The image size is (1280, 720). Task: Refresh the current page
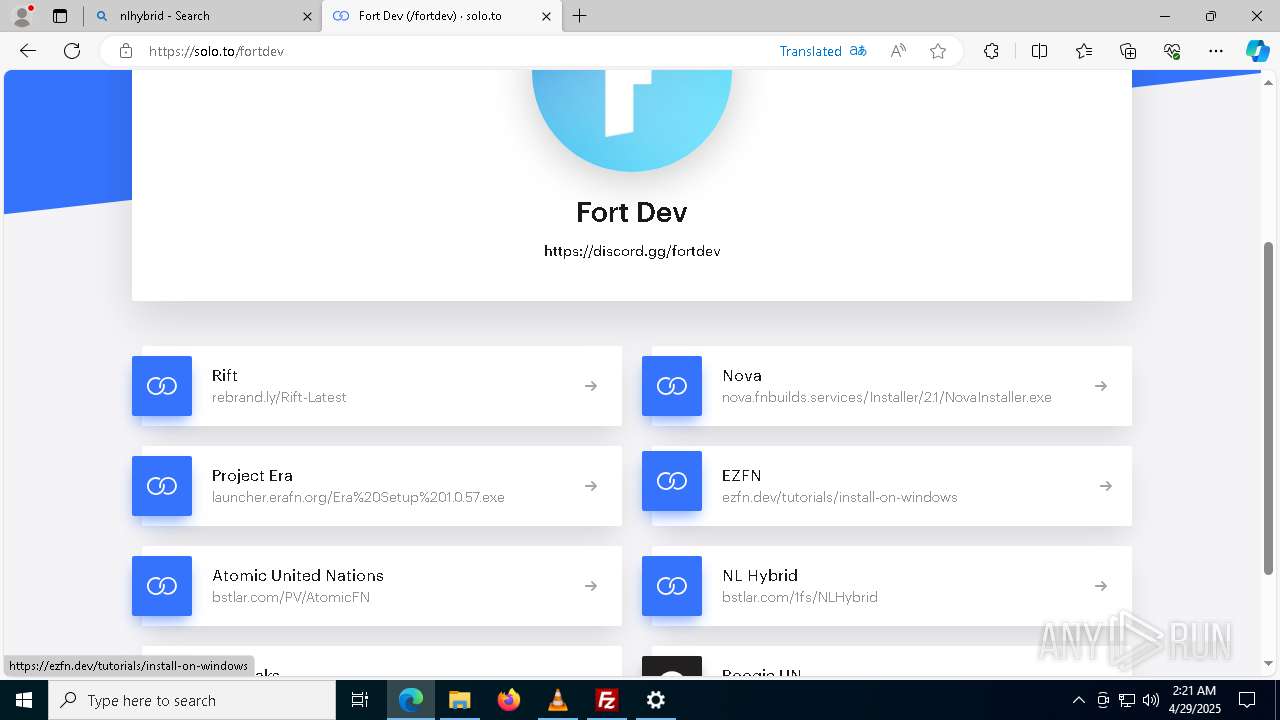(x=72, y=51)
